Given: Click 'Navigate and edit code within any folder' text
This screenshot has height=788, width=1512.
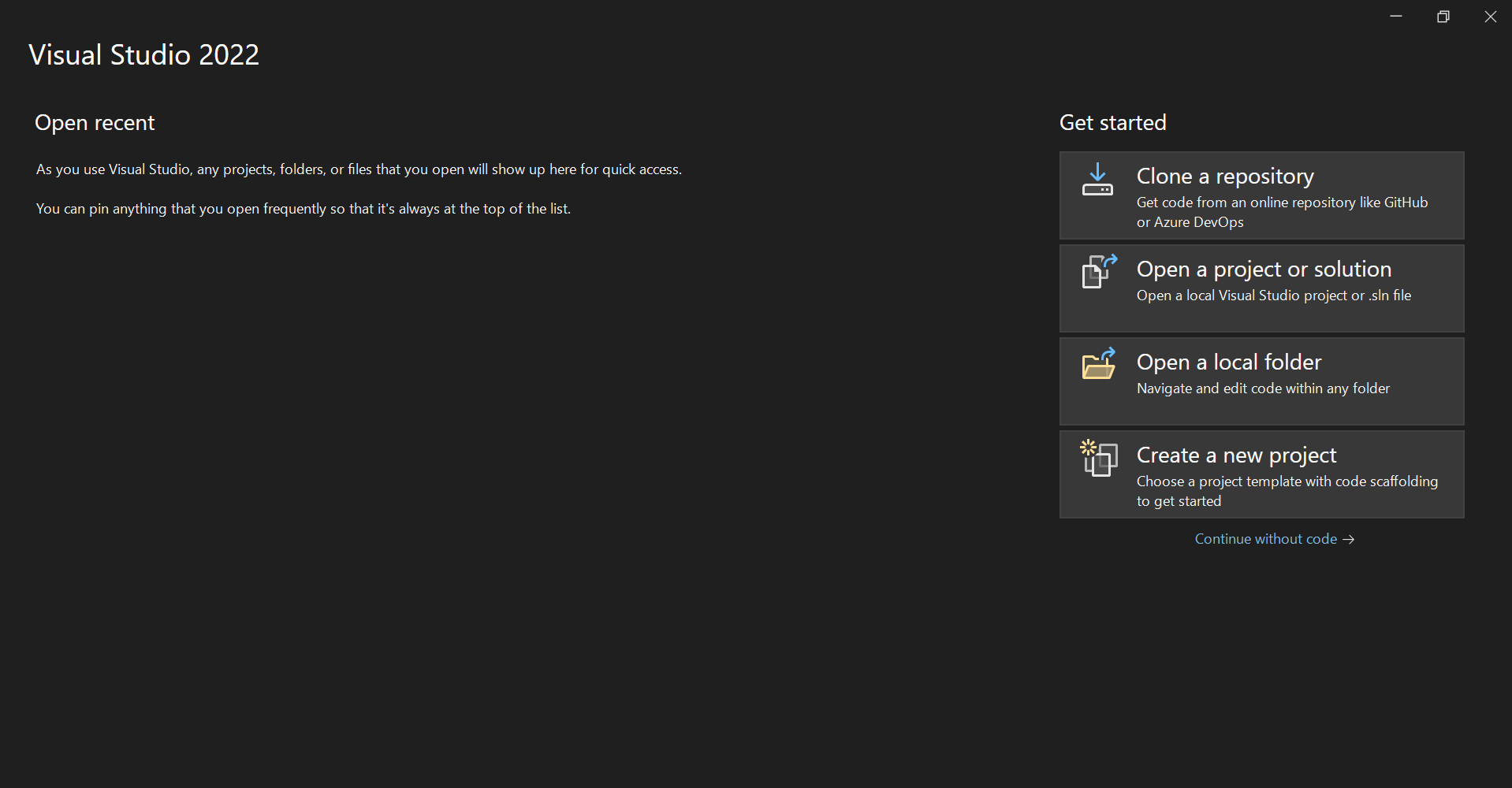Looking at the screenshot, I should point(1263,388).
